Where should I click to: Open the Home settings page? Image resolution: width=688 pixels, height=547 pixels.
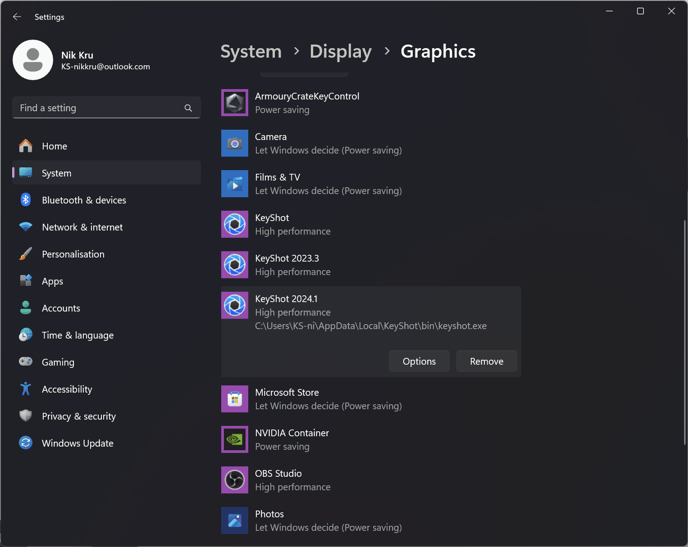pyautogui.click(x=107, y=146)
